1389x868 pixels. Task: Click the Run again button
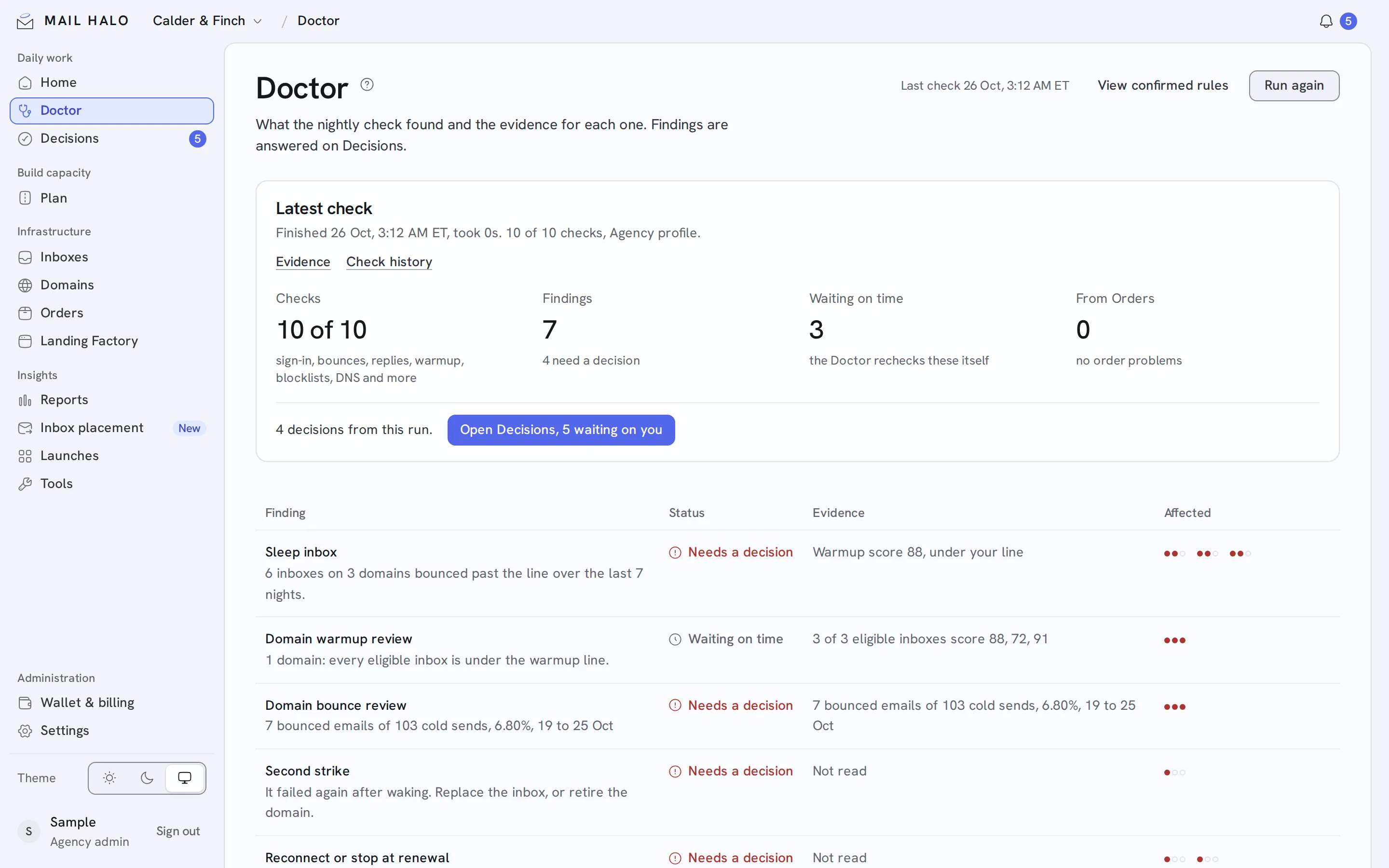click(x=1294, y=85)
